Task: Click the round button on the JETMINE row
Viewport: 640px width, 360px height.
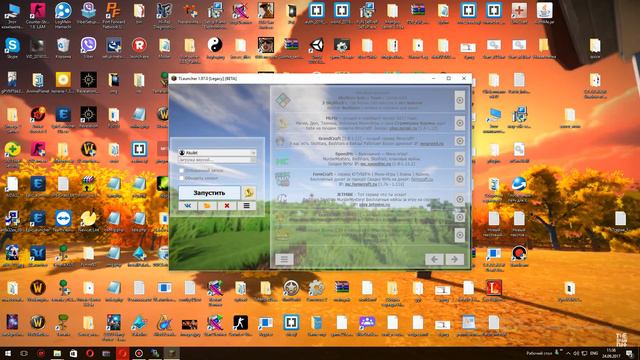Action: pos(460,199)
